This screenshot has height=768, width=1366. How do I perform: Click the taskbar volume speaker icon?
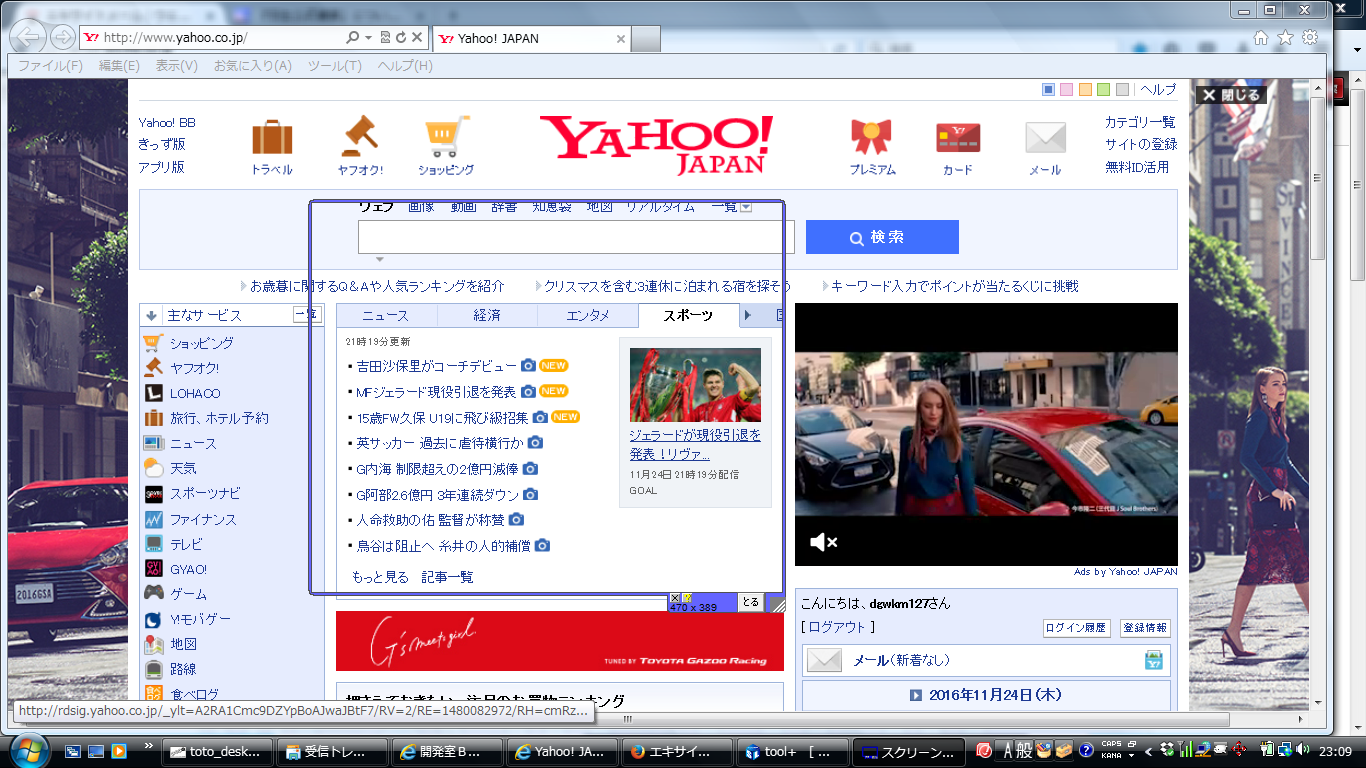click(1304, 749)
